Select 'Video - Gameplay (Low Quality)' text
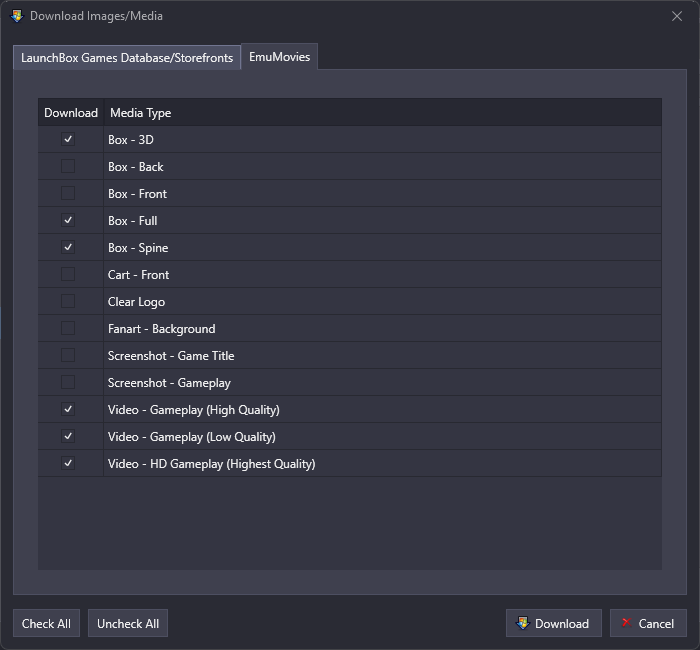 click(192, 437)
